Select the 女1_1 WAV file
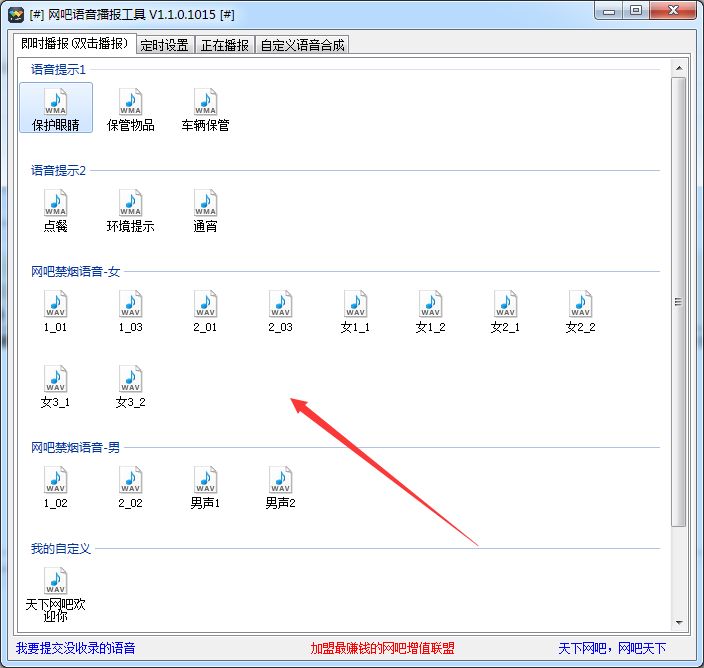The image size is (704, 668). (x=355, y=311)
